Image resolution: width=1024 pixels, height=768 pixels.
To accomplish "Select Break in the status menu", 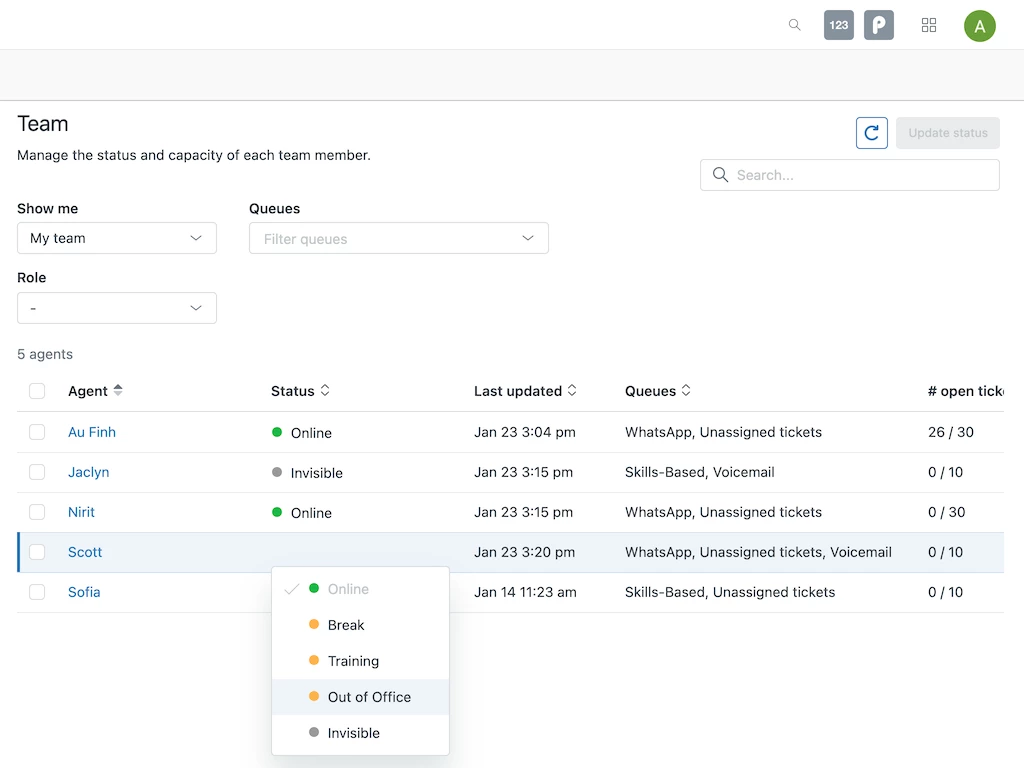I will 360,625.
